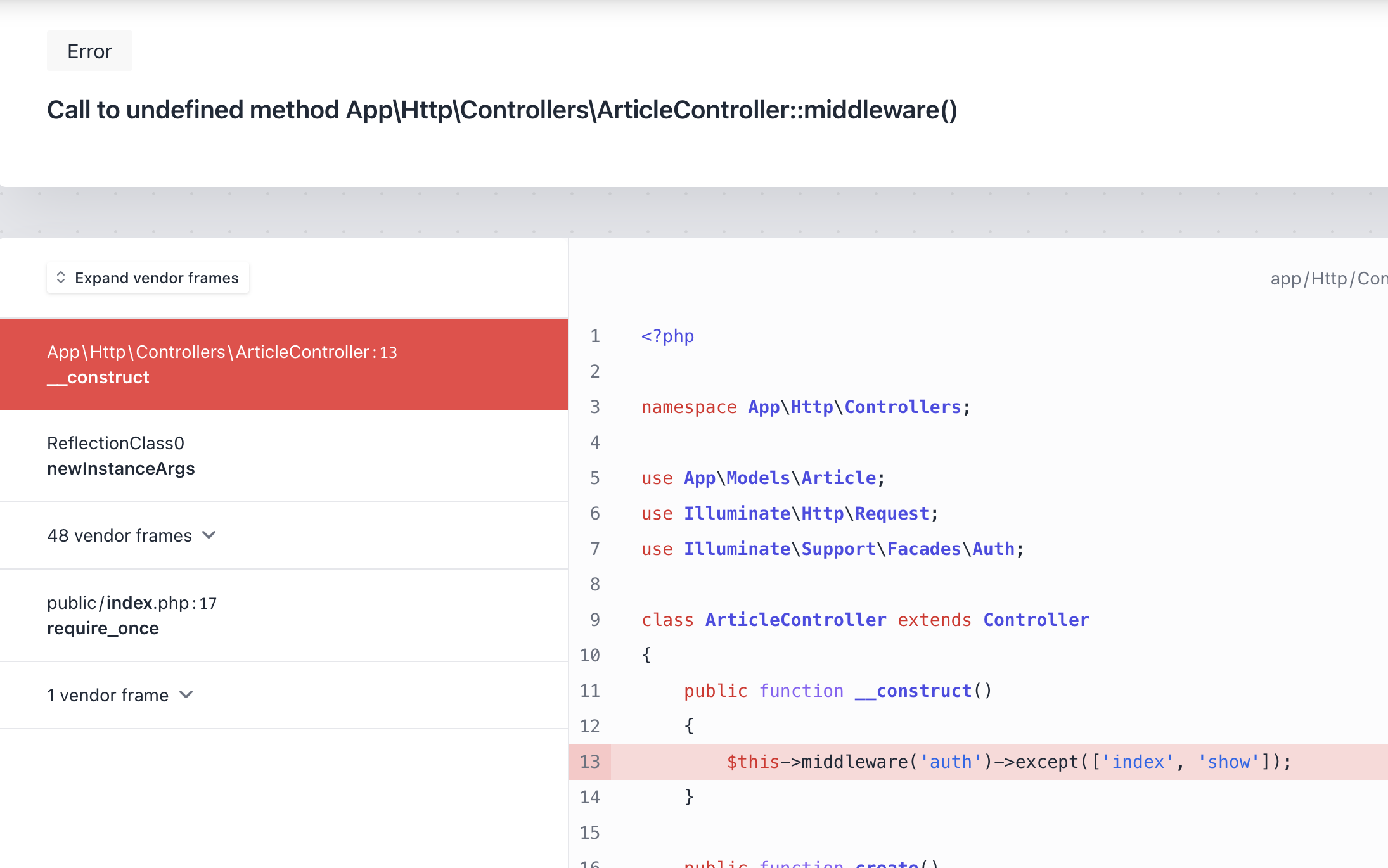Click the public function __construct() line
This screenshot has width=1388, height=868.
pos(837,691)
